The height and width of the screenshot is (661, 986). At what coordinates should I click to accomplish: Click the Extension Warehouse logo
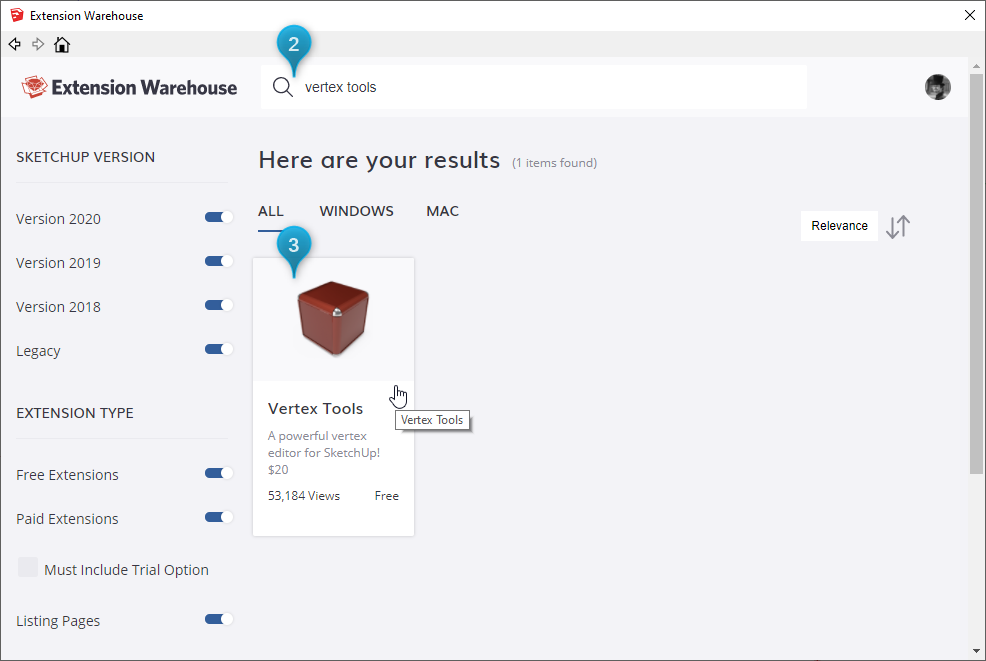coord(129,87)
